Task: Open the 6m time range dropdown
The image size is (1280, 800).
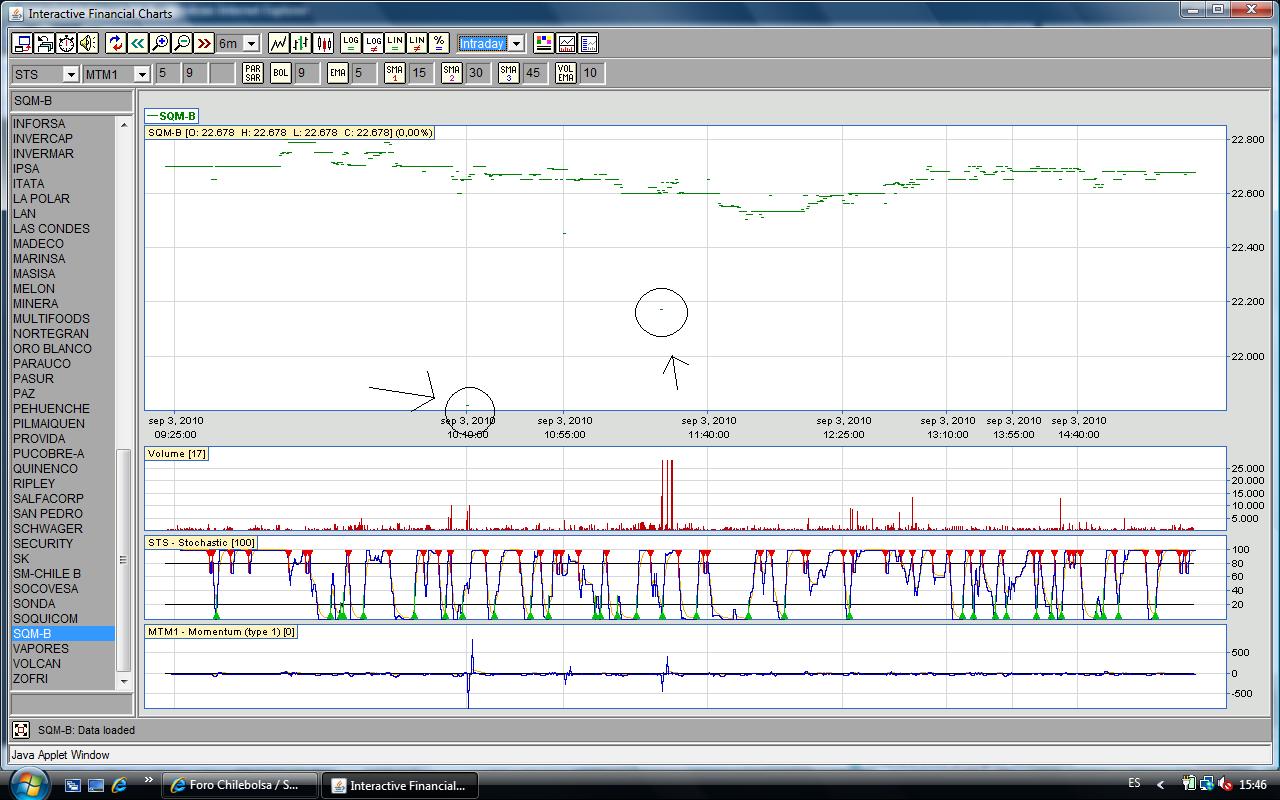Action: (x=251, y=44)
